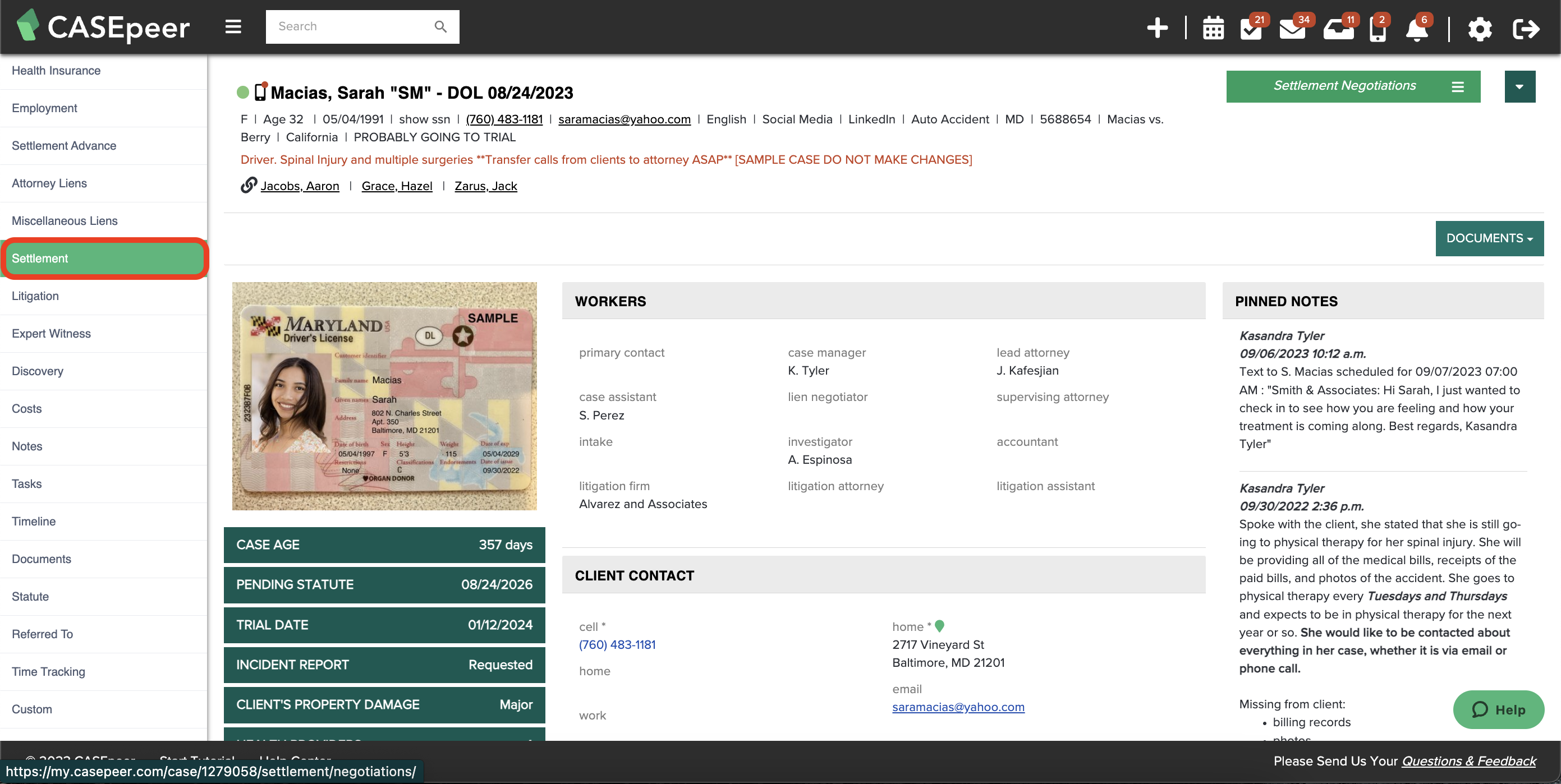
Task: Open Statute sidebar section
Action: point(104,596)
